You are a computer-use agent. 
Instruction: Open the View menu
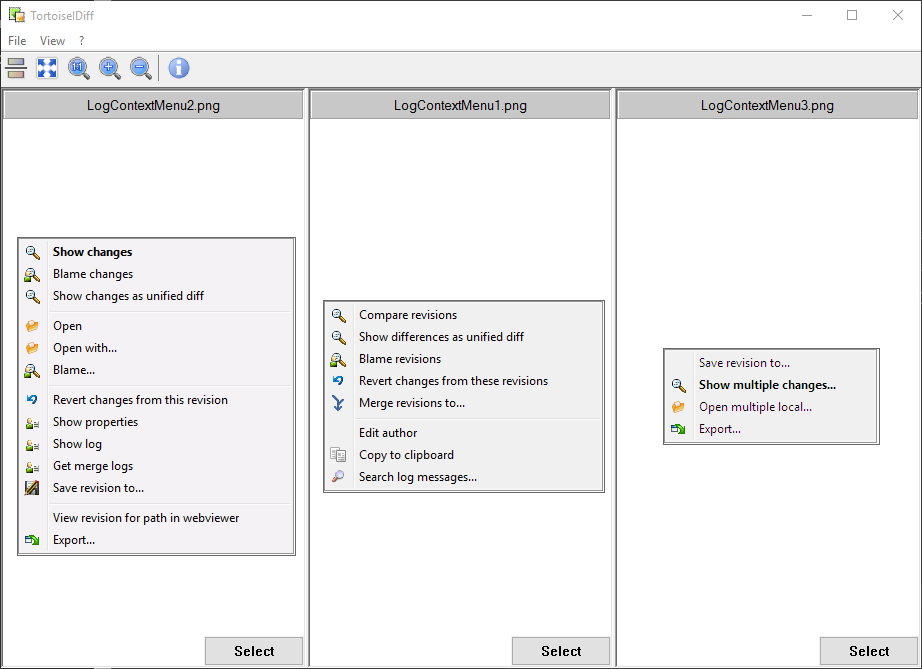(52, 41)
